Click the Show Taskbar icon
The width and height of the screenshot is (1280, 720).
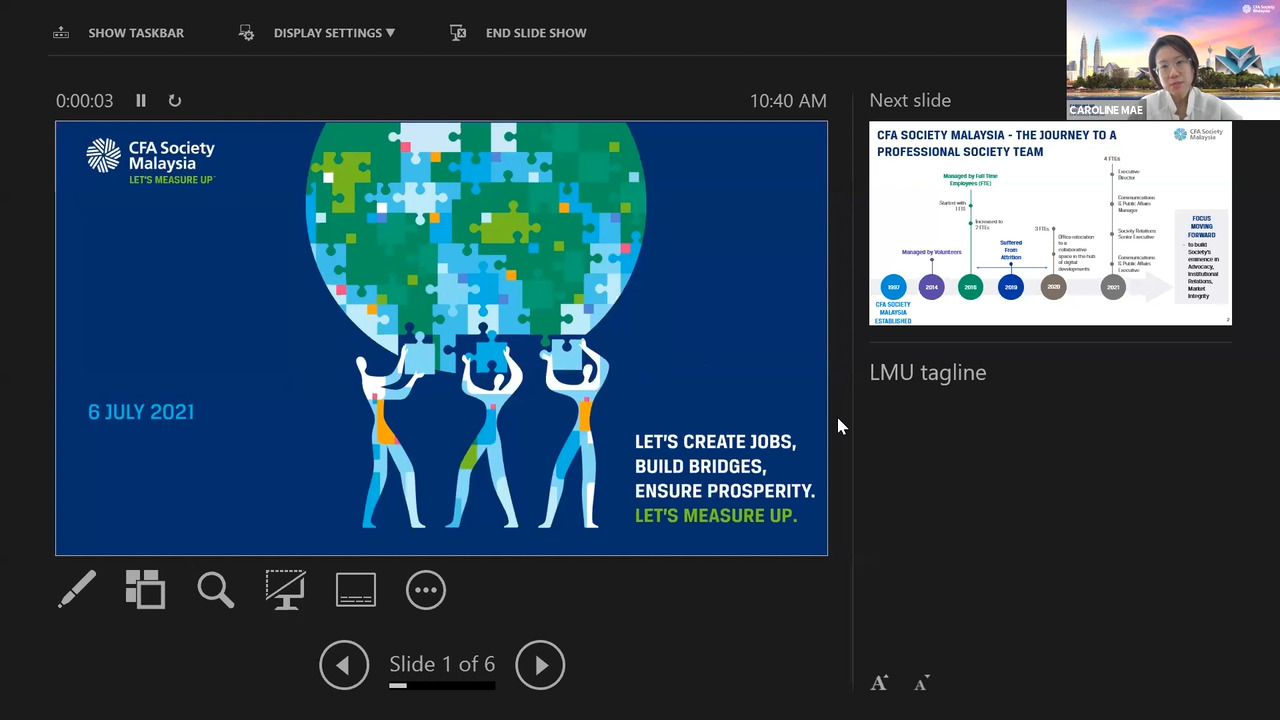tap(61, 33)
